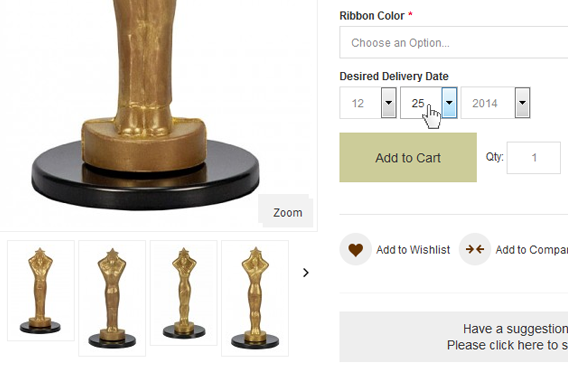Expand the day dropdown arrow next to 25
The height and width of the screenshot is (372, 568).
449,103
